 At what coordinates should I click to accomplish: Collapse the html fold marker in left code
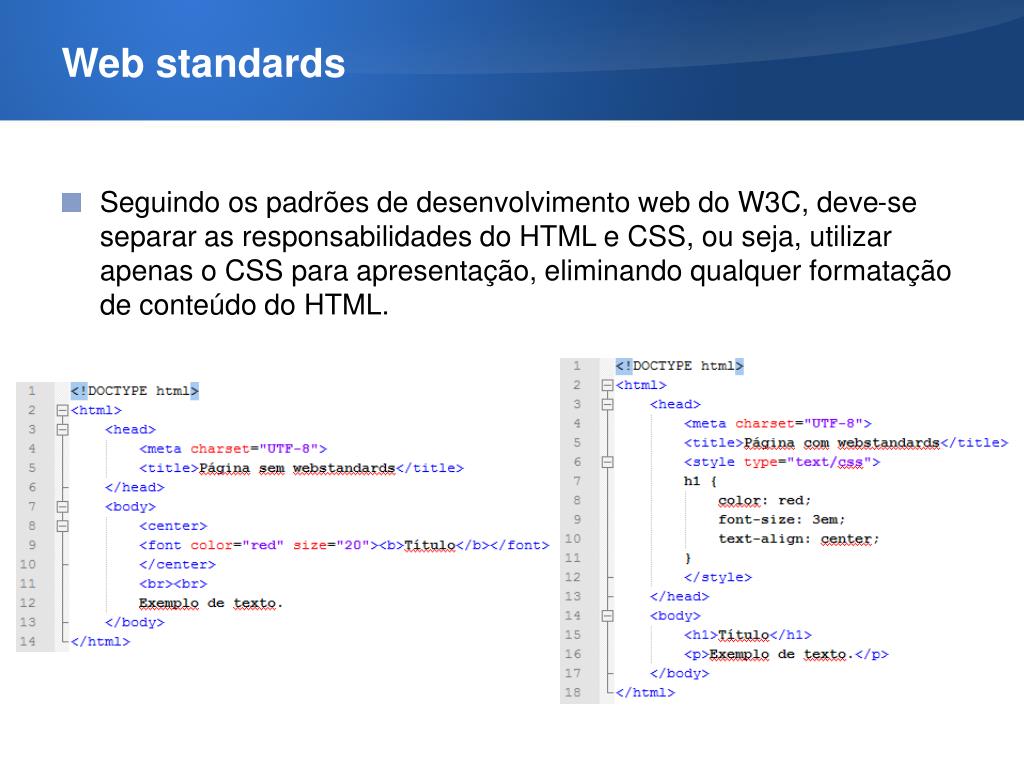coord(63,410)
